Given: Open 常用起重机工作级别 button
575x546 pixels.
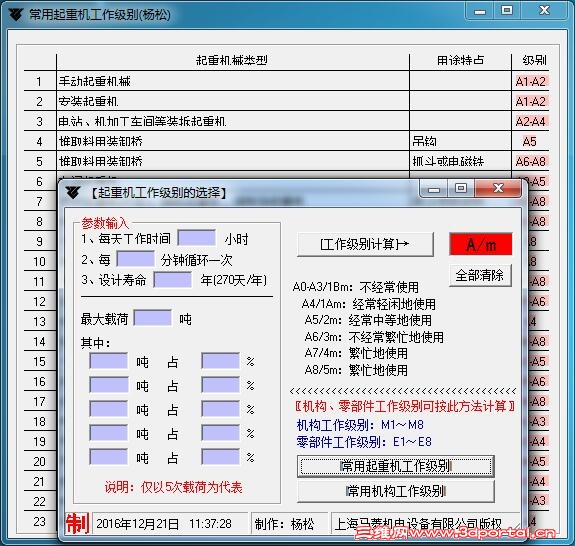Looking at the screenshot, I should pyautogui.click(x=396, y=466).
